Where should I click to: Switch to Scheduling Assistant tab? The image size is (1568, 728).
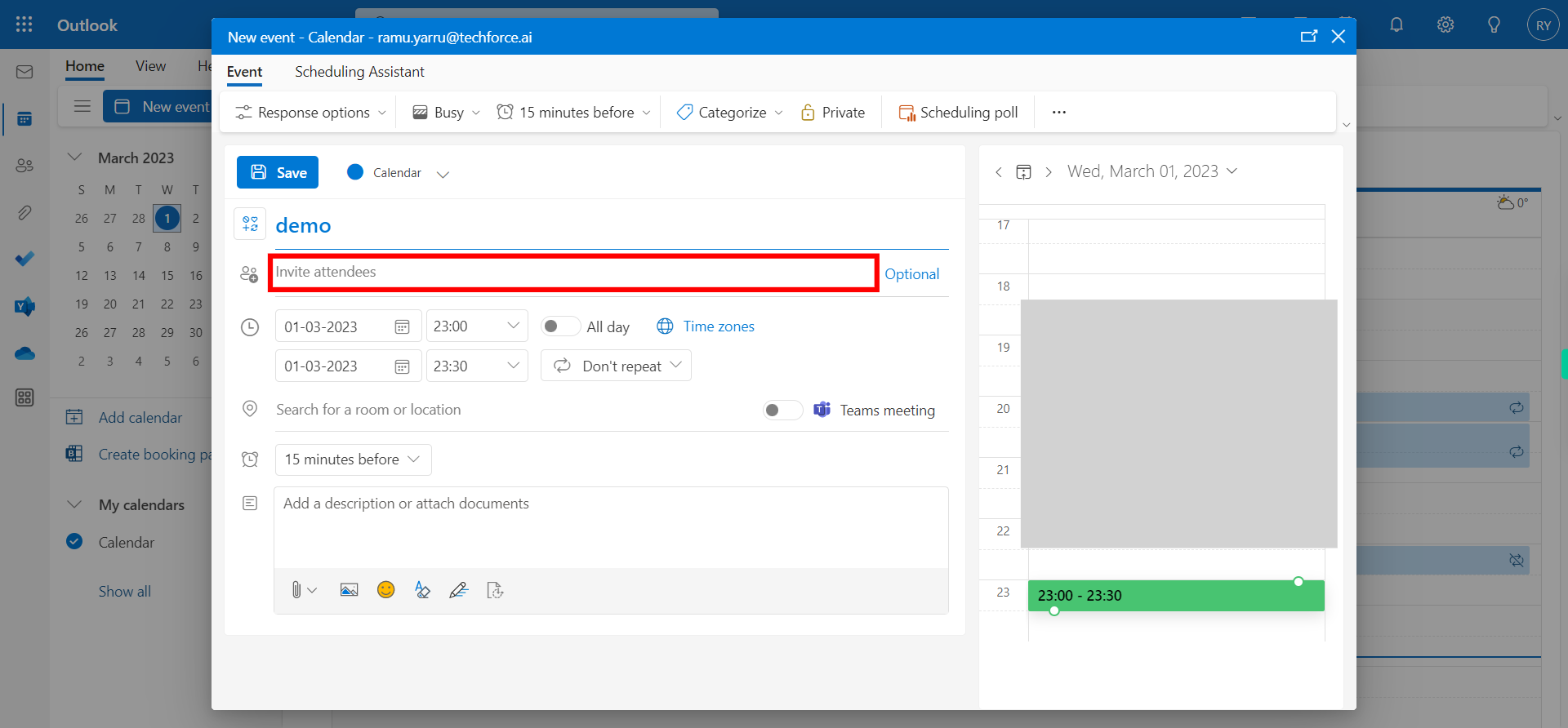pos(359,72)
